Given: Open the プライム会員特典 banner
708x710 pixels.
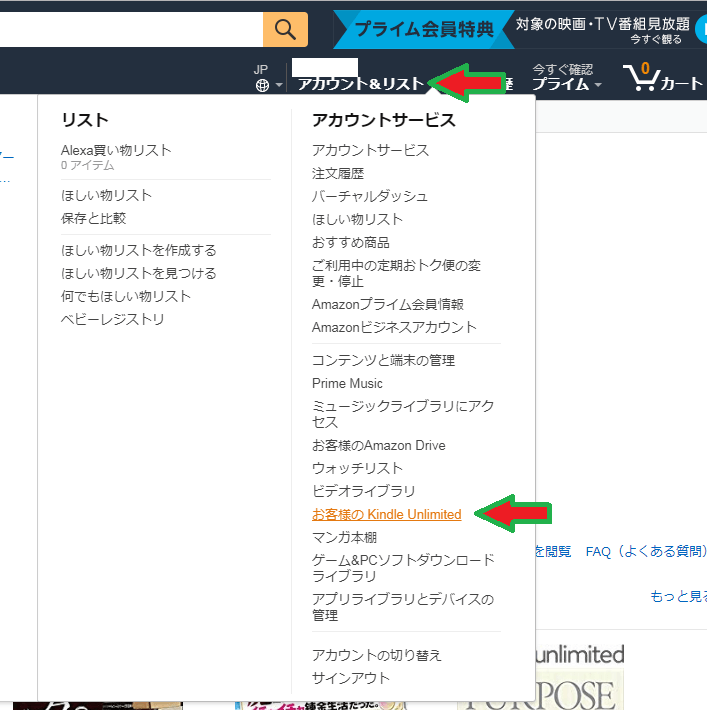Looking at the screenshot, I should click(424, 29).
